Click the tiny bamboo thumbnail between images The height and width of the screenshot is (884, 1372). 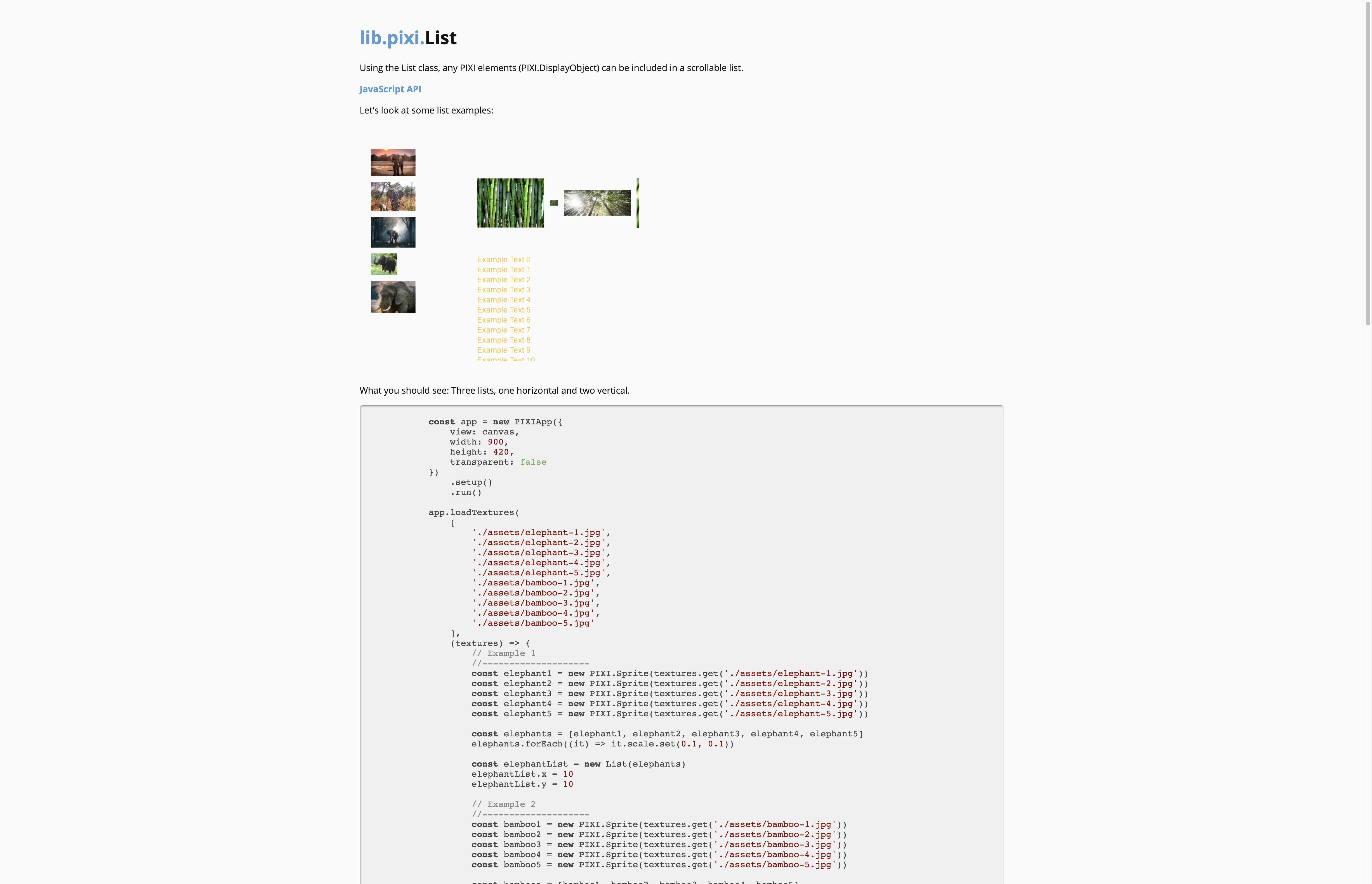pos(553,203)
